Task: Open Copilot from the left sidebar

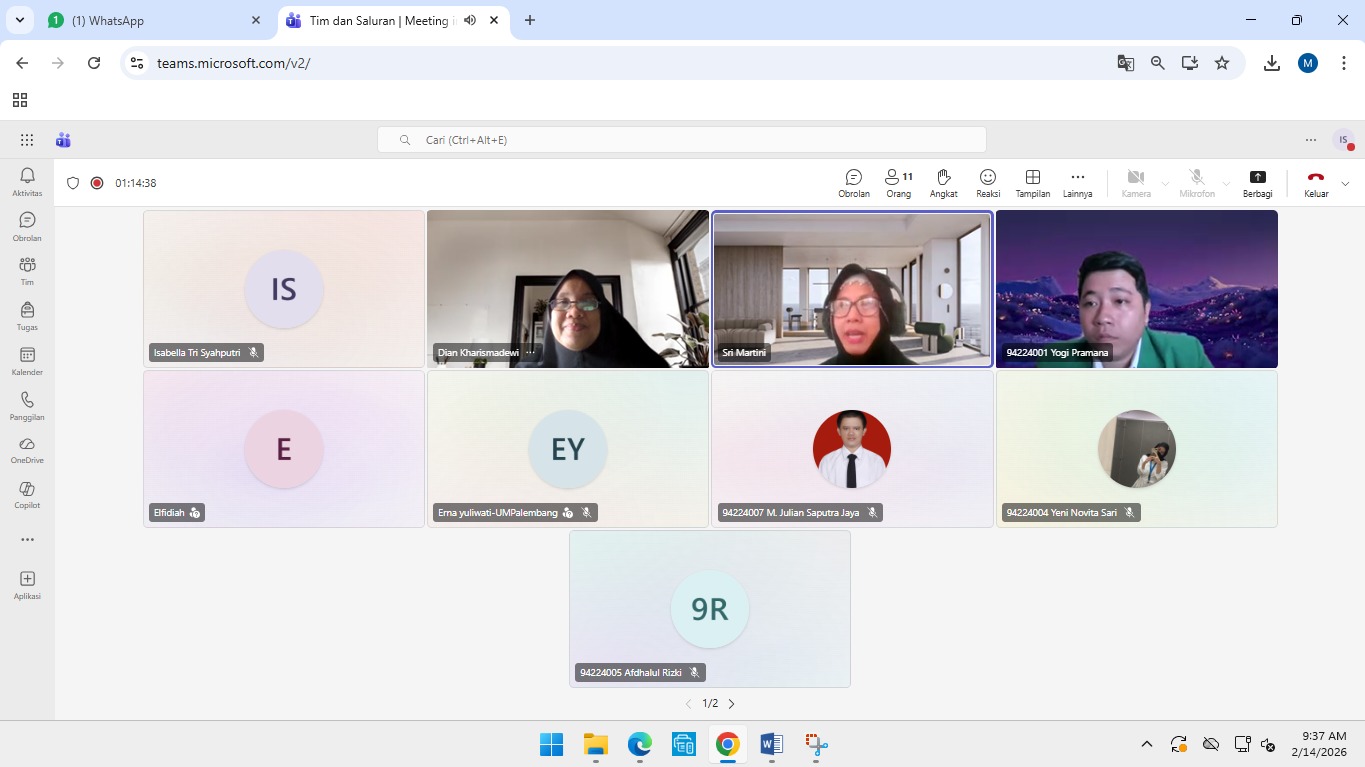Action: click(27, 494)
